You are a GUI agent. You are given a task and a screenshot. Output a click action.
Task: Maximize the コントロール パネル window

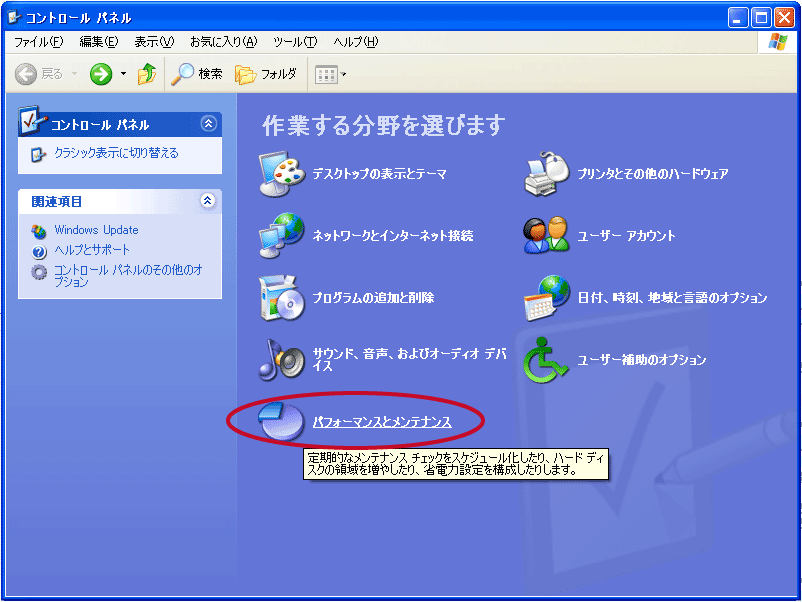761,18
